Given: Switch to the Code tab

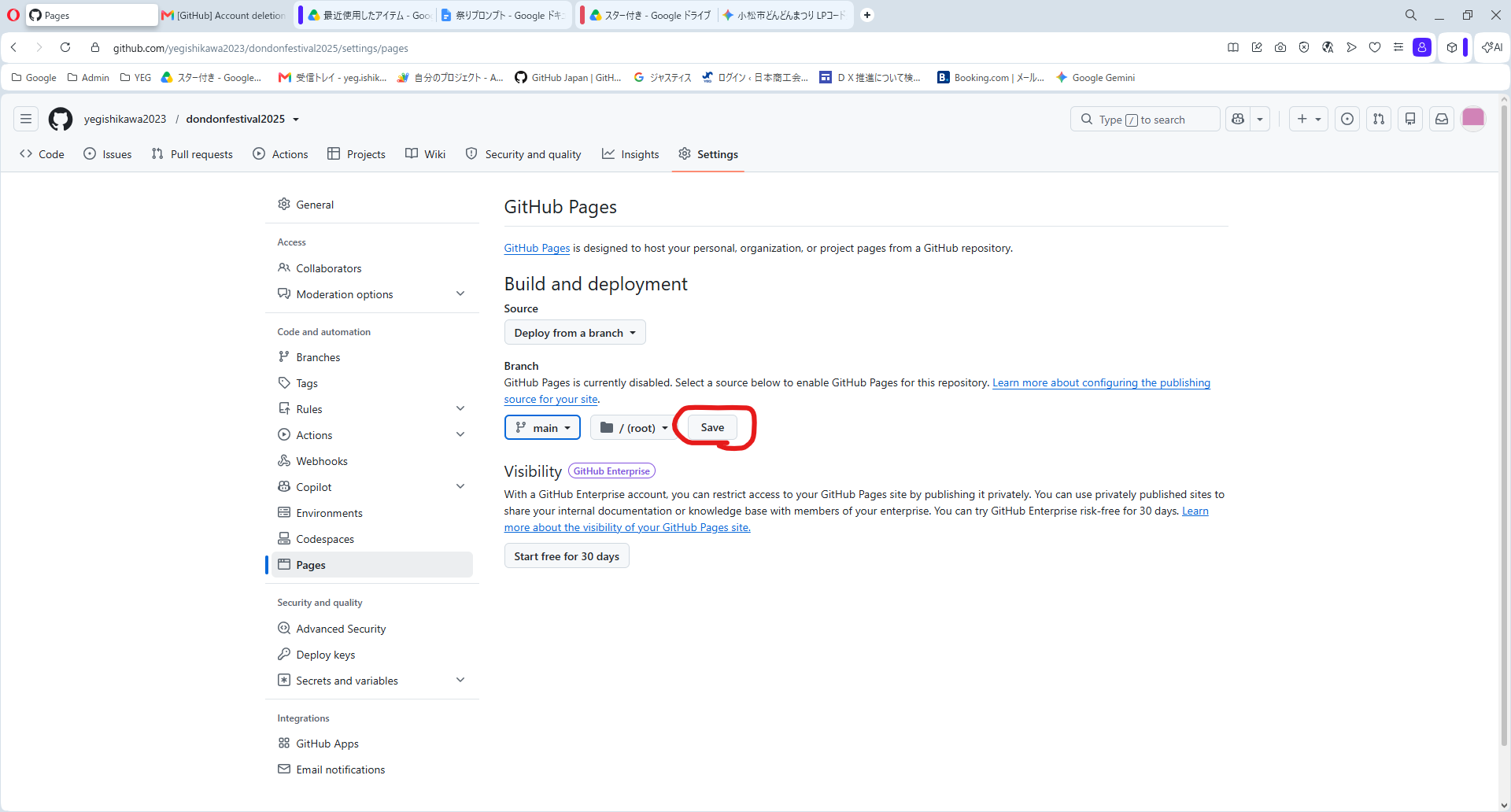Looking at the screenshot, I should pos(42,154).
